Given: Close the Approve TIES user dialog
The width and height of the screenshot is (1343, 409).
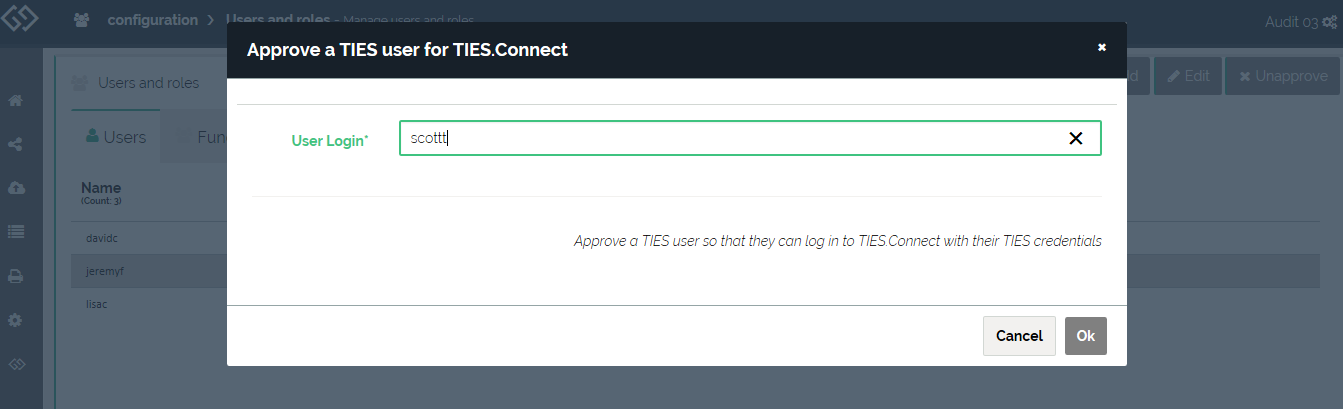Looking at the screenshot, I should (1102, 47).
